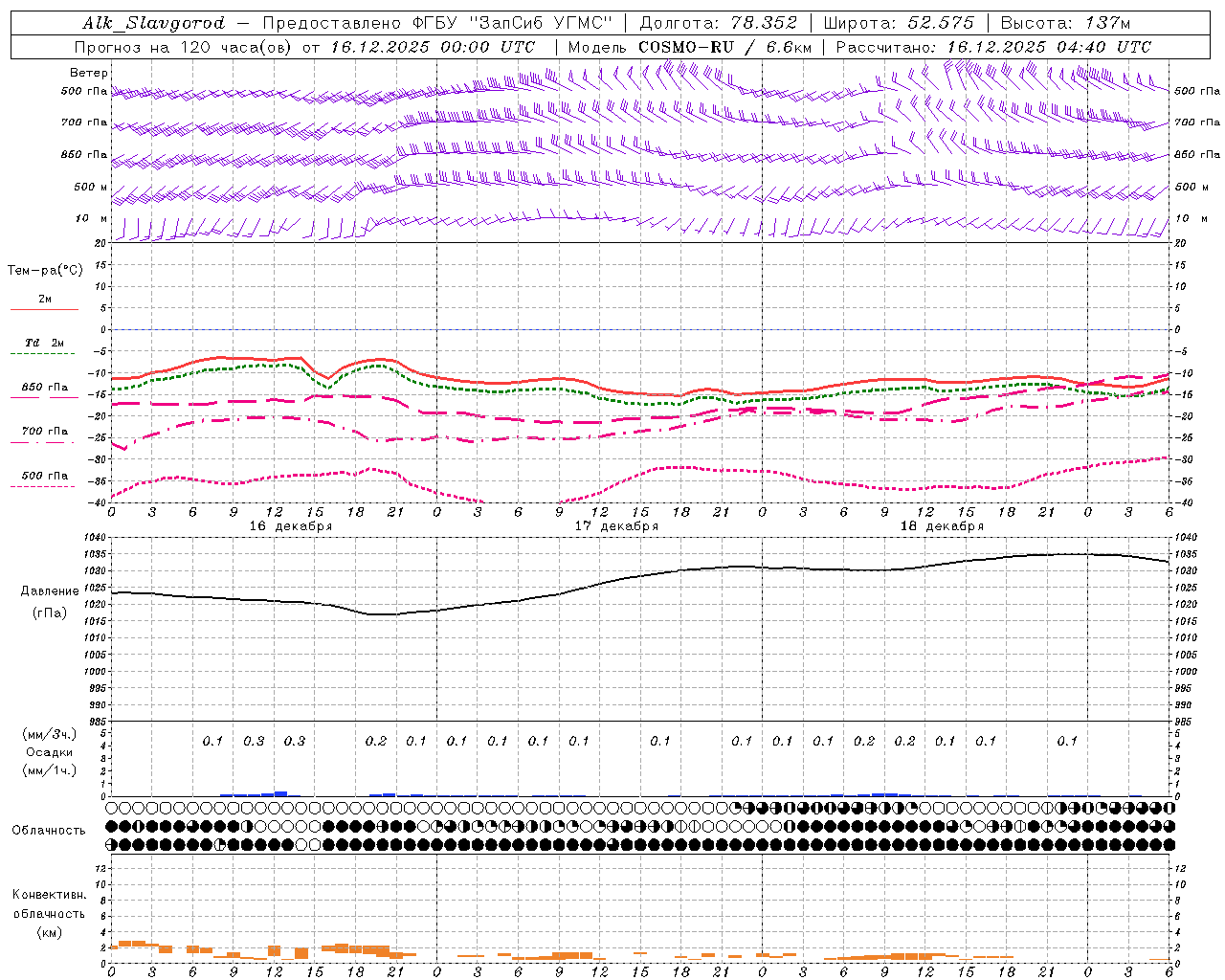
Task: Click the "Высота: 137м" header field
Action: point(1065,23)
